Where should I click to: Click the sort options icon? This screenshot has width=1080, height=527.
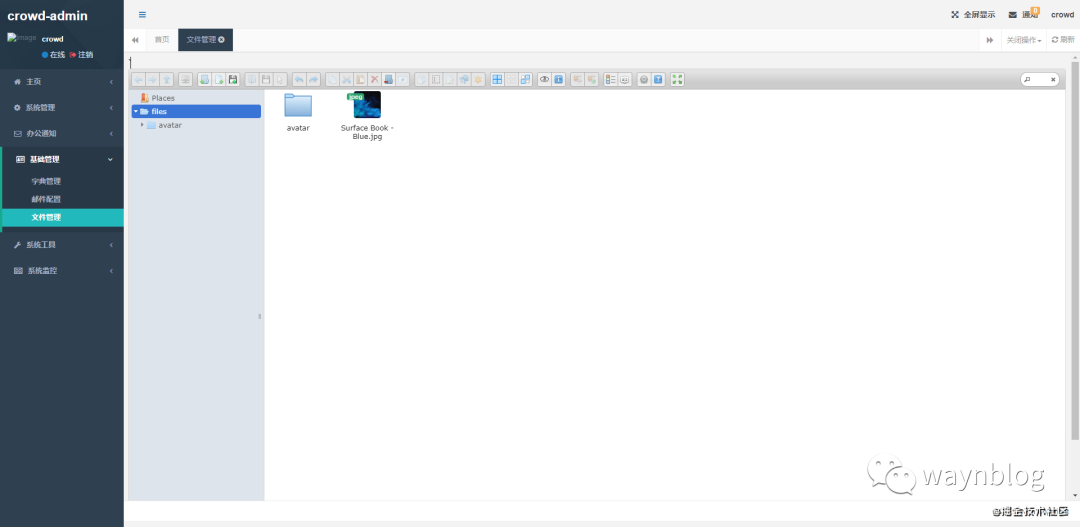(624, 79)
